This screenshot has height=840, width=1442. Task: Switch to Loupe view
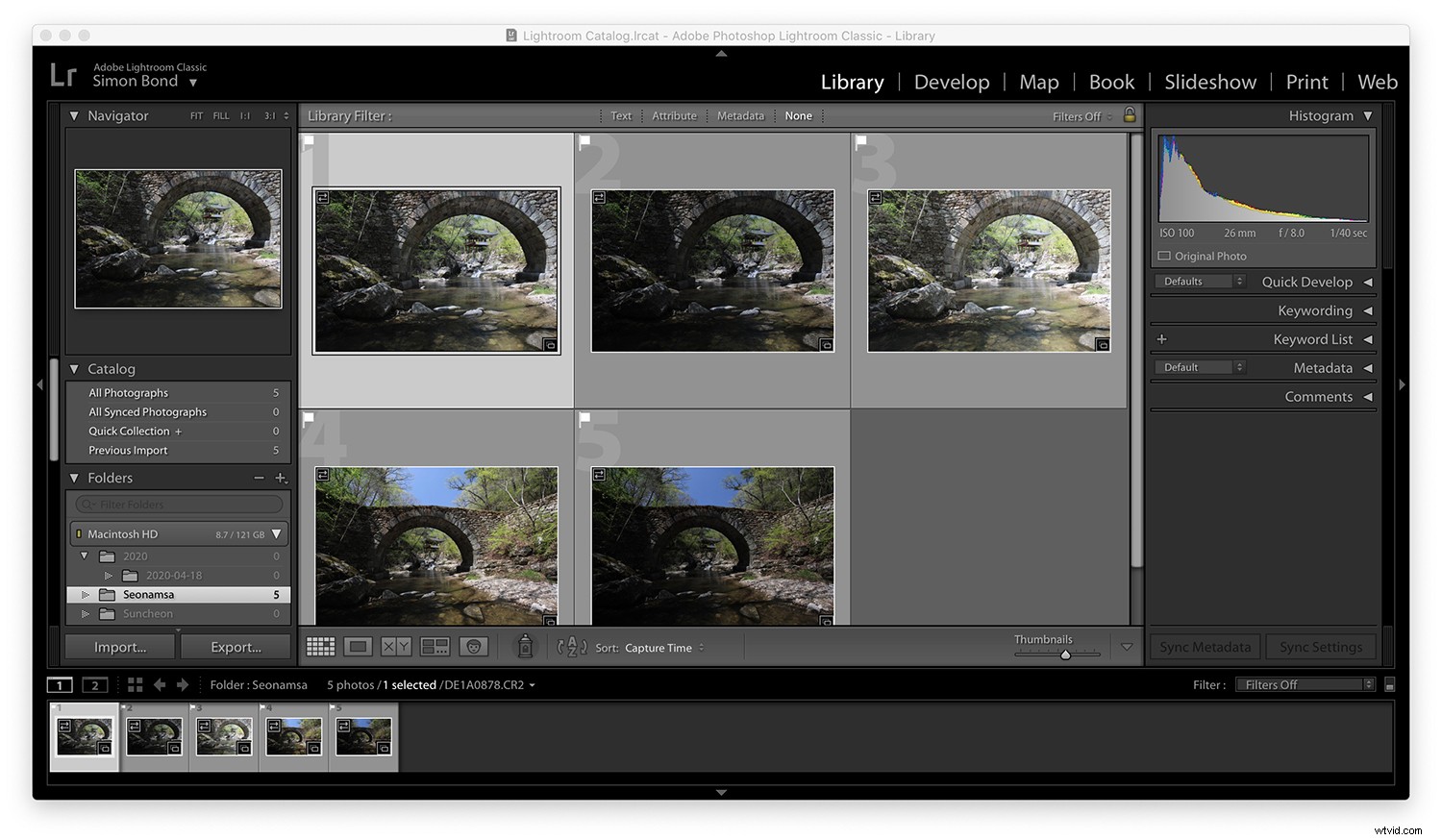(358, 646)
